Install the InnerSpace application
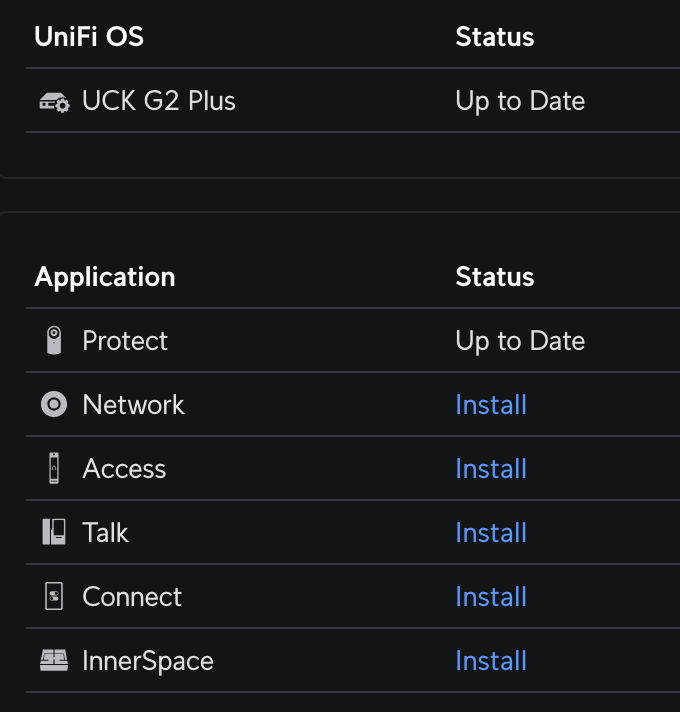This screenshot has height=712, width=680. coord(491,661)
